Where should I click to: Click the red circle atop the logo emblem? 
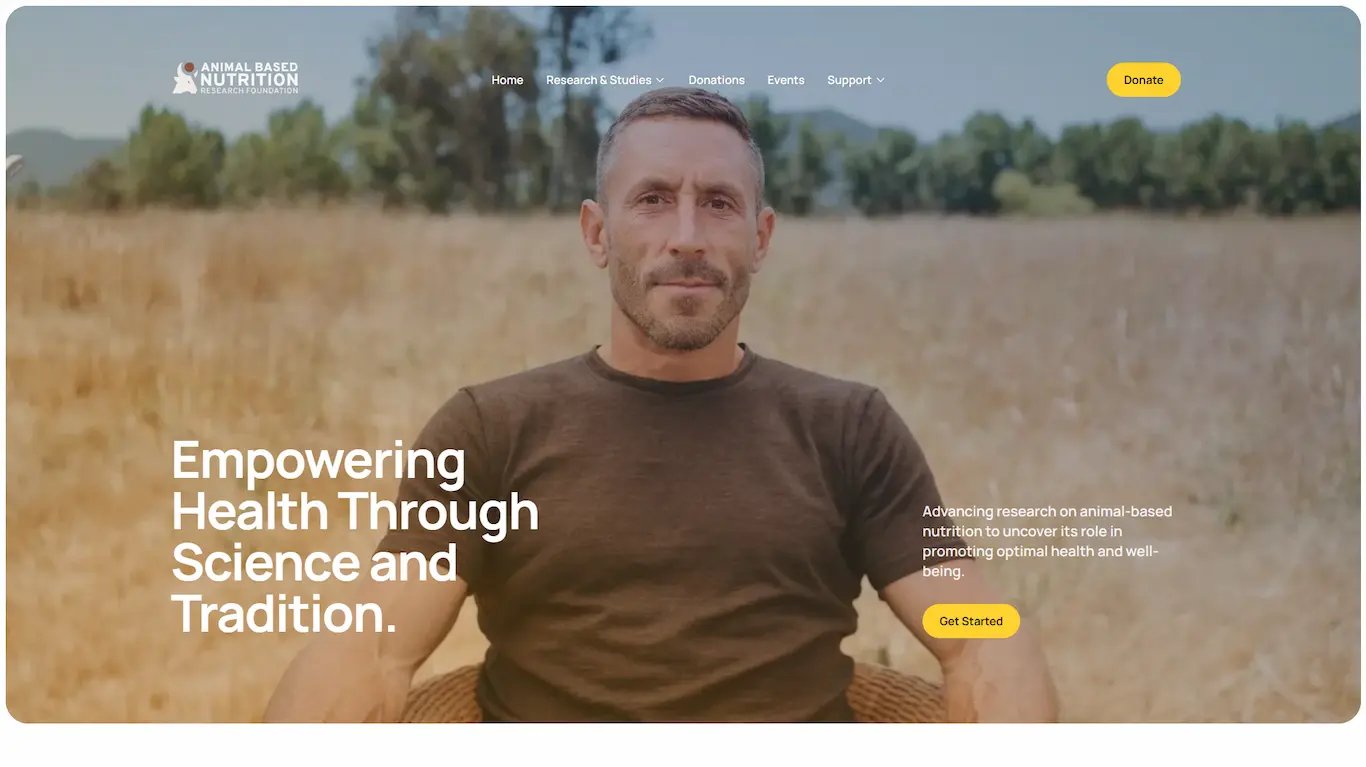point(188,68)
